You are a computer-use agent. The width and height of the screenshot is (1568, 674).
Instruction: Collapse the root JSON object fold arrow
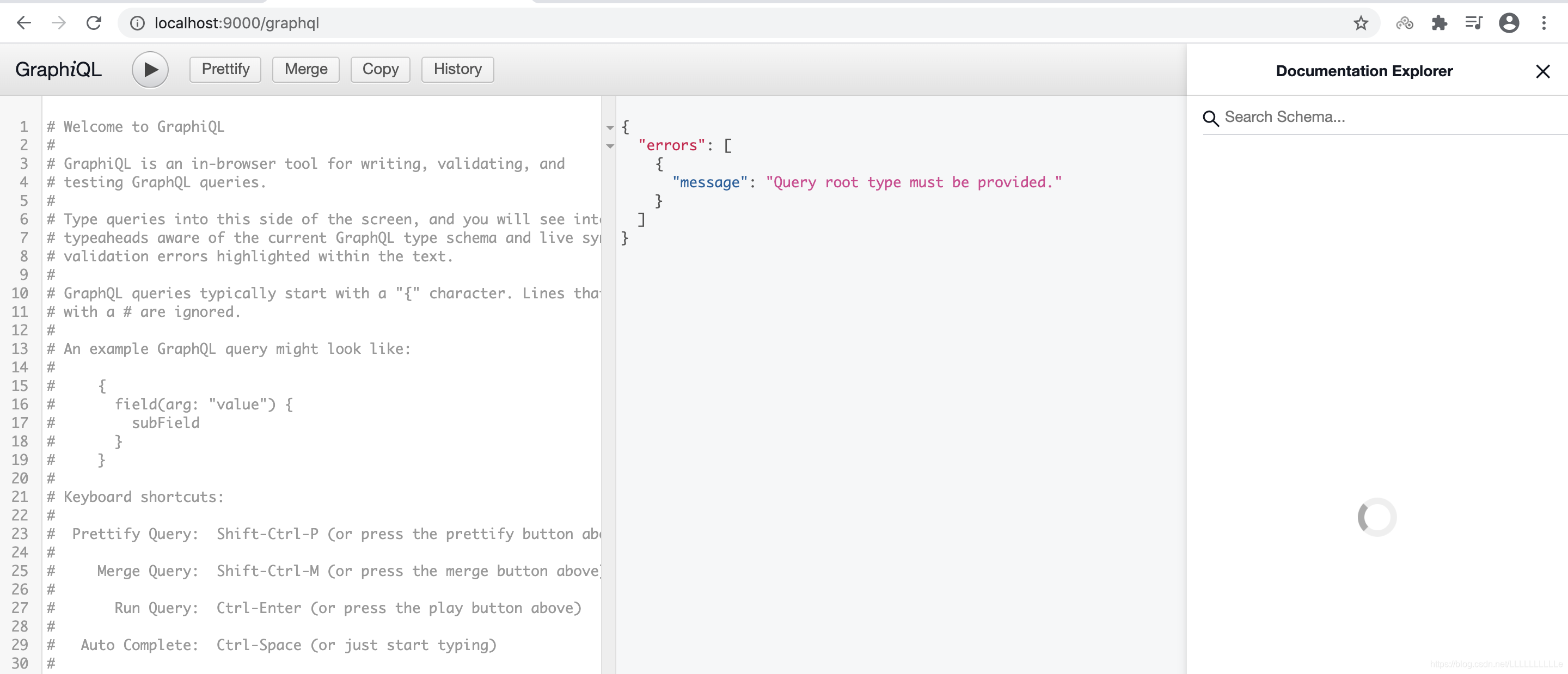pyautogui.click(x=610, y=128)
